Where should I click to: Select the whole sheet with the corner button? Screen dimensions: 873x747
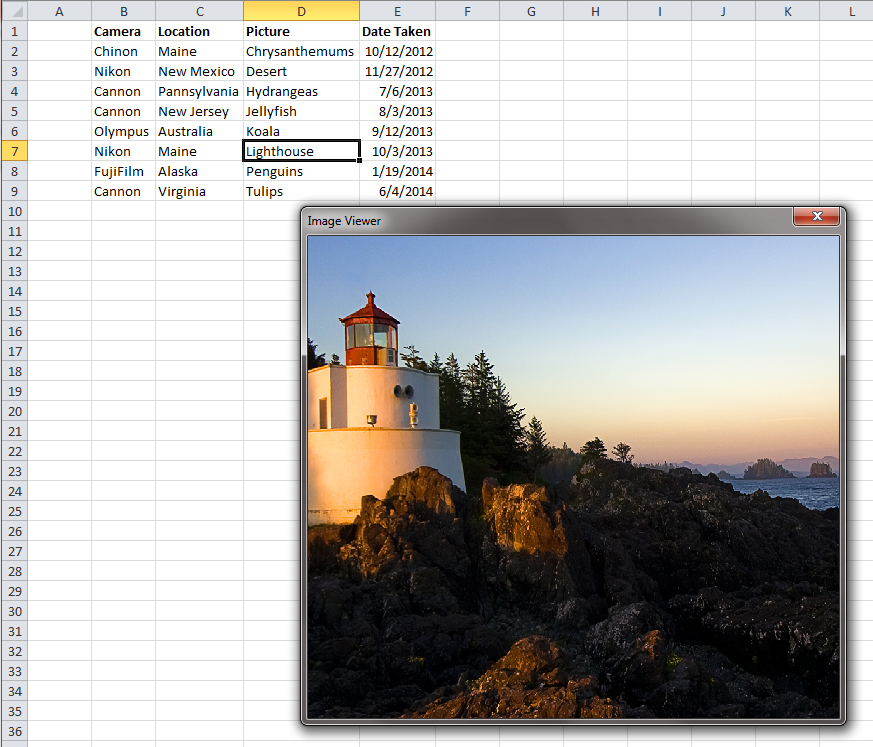click(14, 11)
